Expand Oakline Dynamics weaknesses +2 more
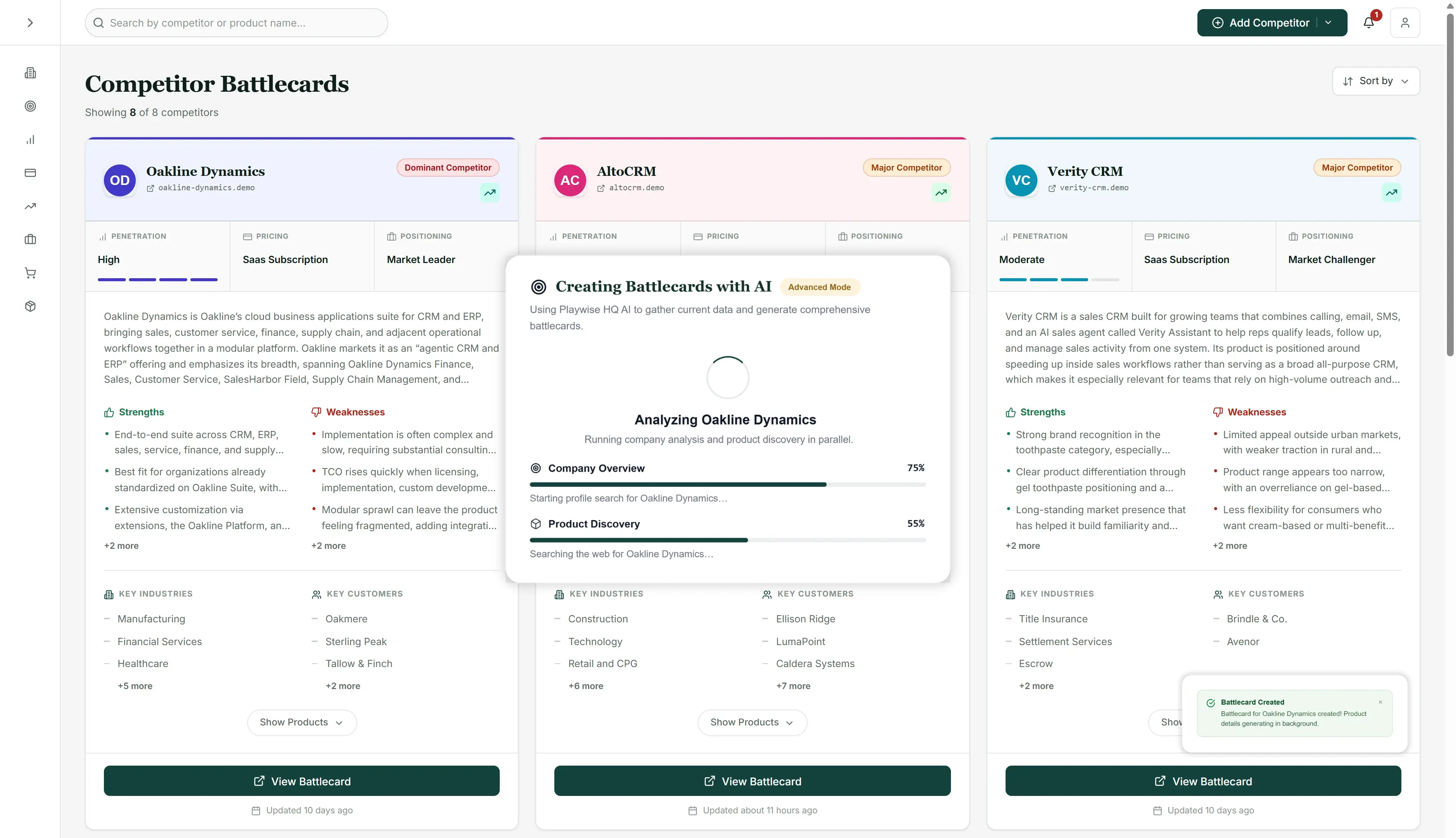Viewport: 1456px width, 838px height. coord(329,546)
